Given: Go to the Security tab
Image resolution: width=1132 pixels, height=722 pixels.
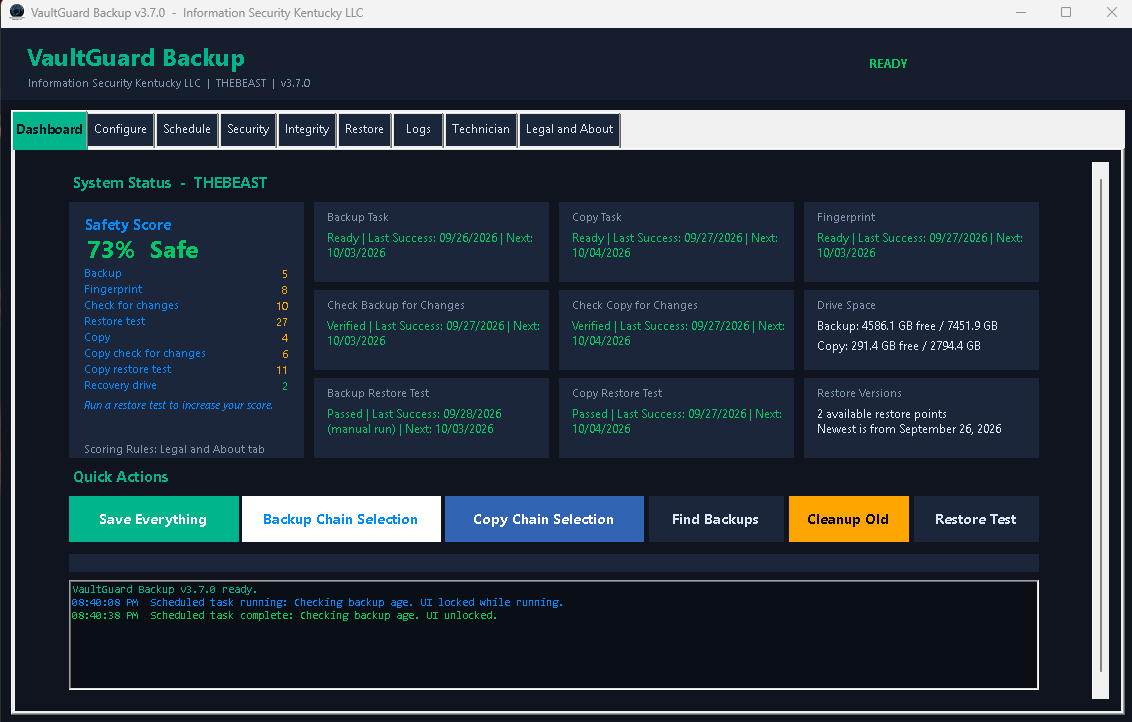Looking at the screenshot, I should coord(248,130).
